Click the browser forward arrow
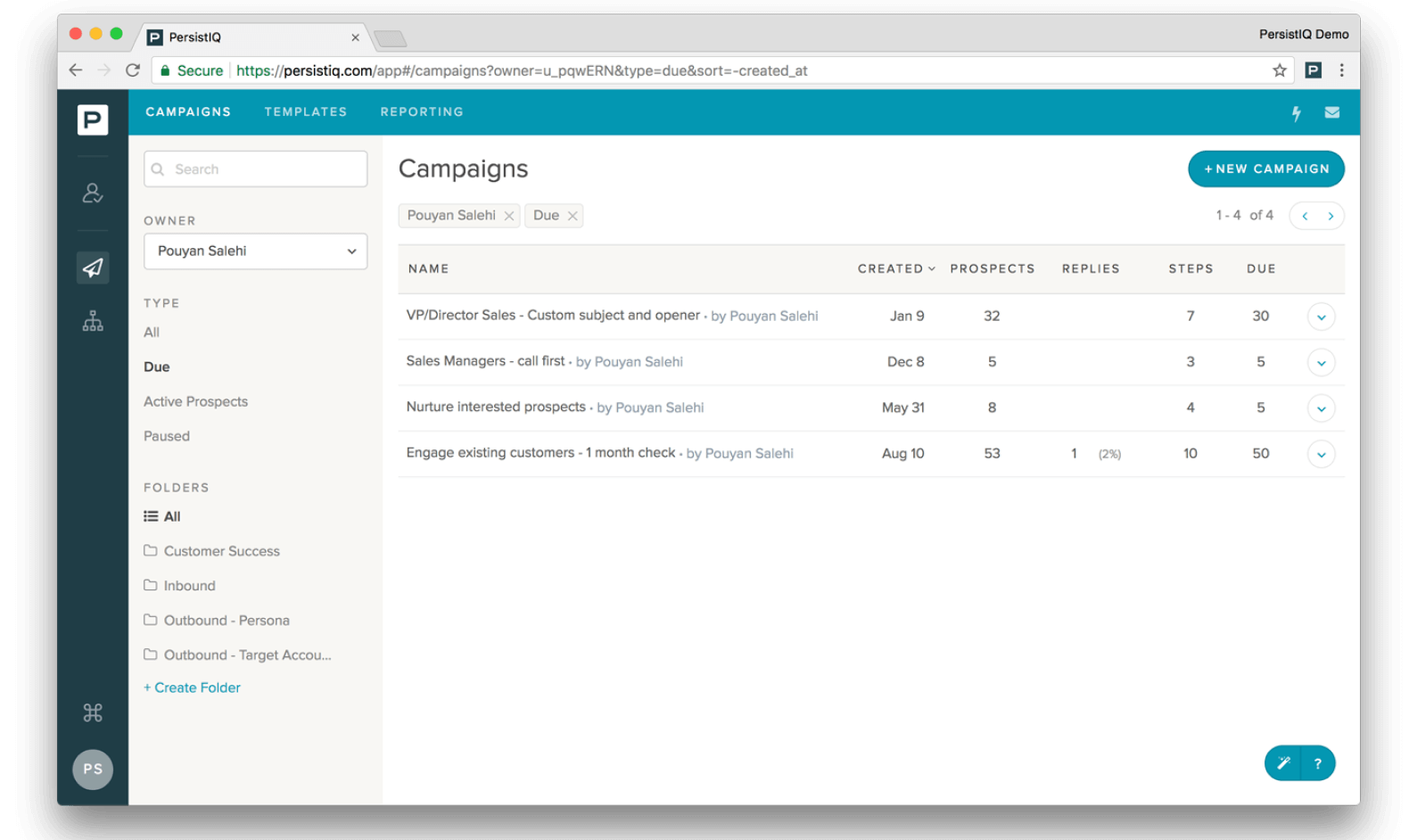The width and height of the screenshot is (1417, 840). tap(104, 70)
